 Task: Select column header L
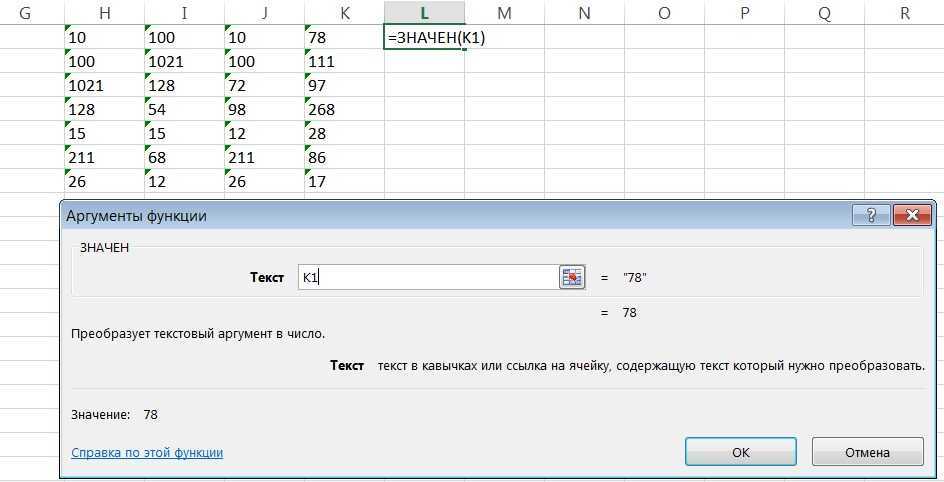[x=424, y=13]
